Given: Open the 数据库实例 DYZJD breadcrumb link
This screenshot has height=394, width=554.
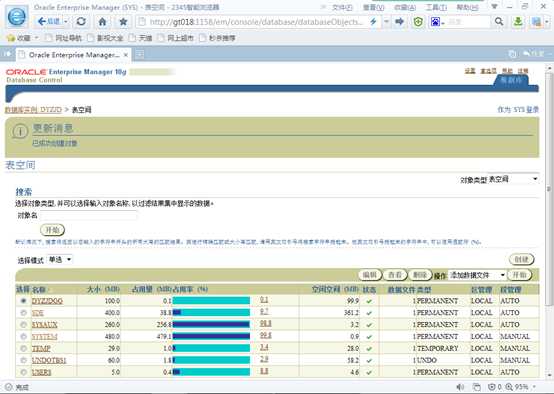Looking at the screenshot, I should [33, 110].
